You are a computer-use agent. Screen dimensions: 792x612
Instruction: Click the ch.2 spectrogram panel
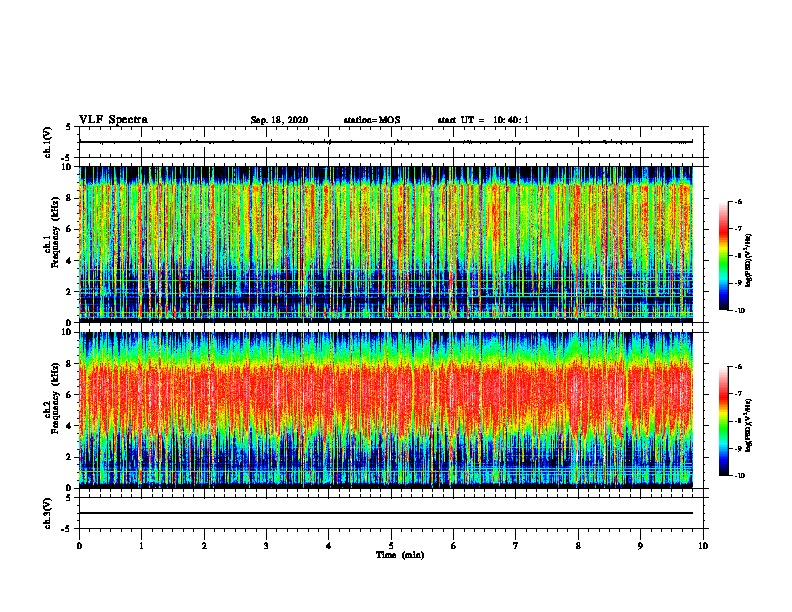386,410
